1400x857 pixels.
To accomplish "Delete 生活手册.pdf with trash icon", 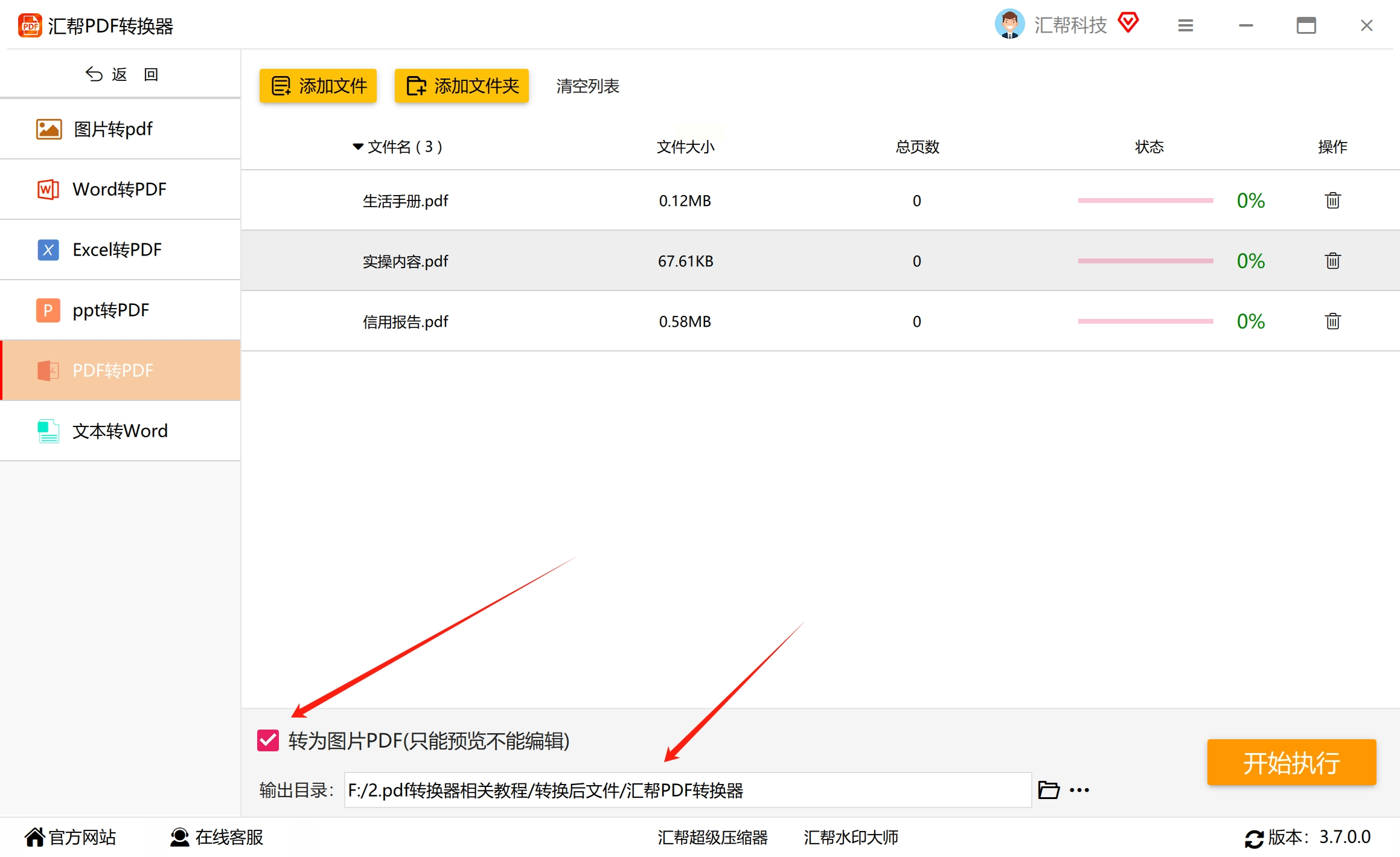I will pos(1332,201).
